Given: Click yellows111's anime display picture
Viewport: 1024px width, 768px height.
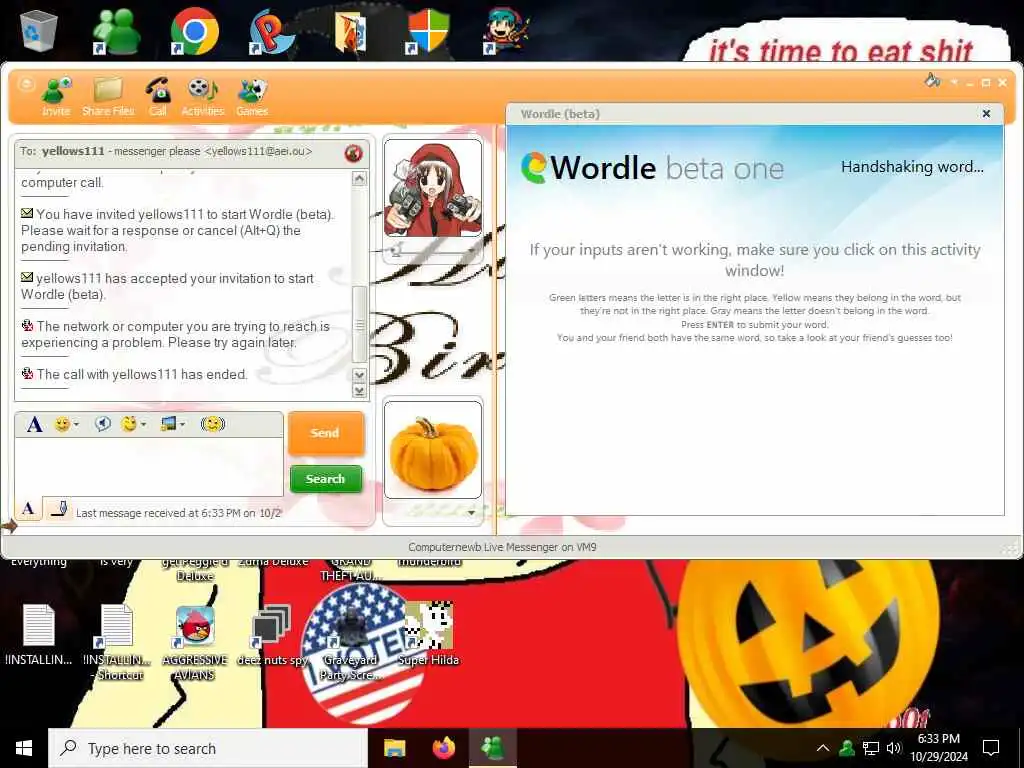Looking at the screenshot, I should point(432,188).
